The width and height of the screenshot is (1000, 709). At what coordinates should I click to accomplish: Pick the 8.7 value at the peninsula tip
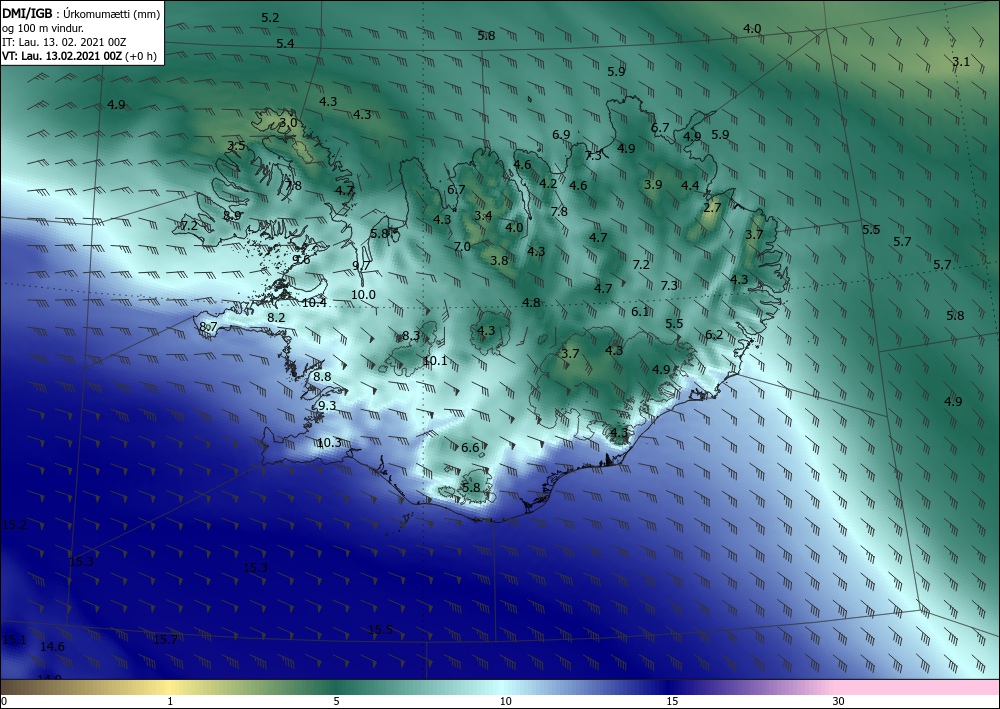click(x=209, y=327)
